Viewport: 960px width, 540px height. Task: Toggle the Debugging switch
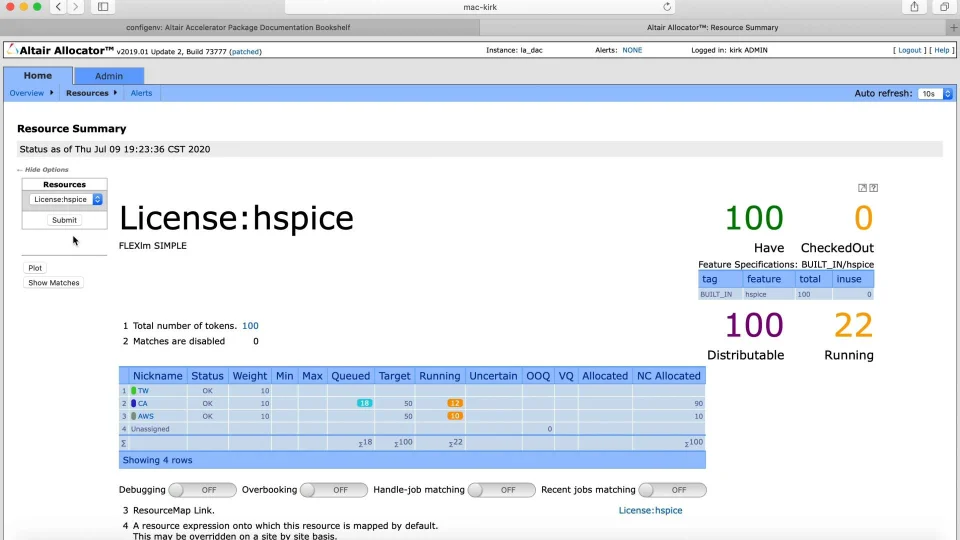point(203,490)
